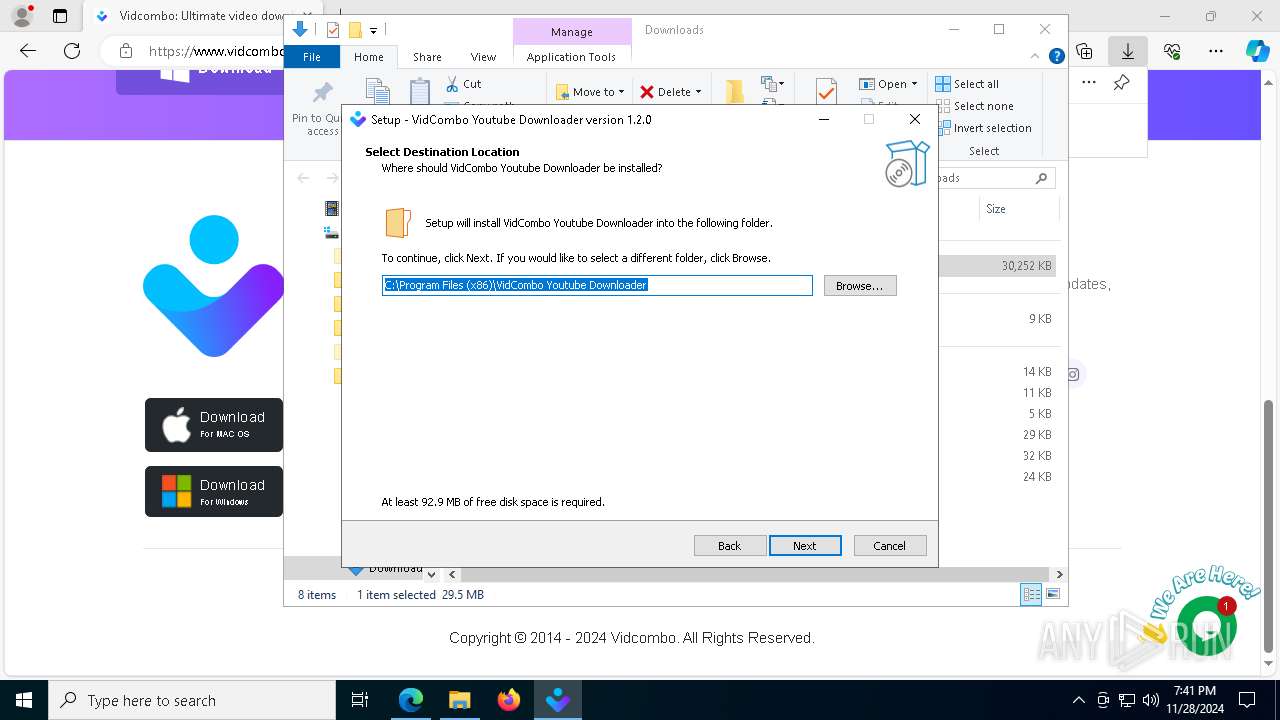Open the File menu in File Explorer
Viewport: 1280px width, 720px height.
312,57
